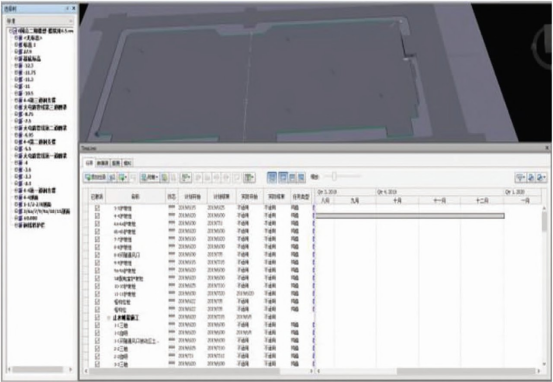This screenshot has height=382, width=553.
Task: Click the Gantt chart horizontal scrollbar thumb
Action: 466,371
